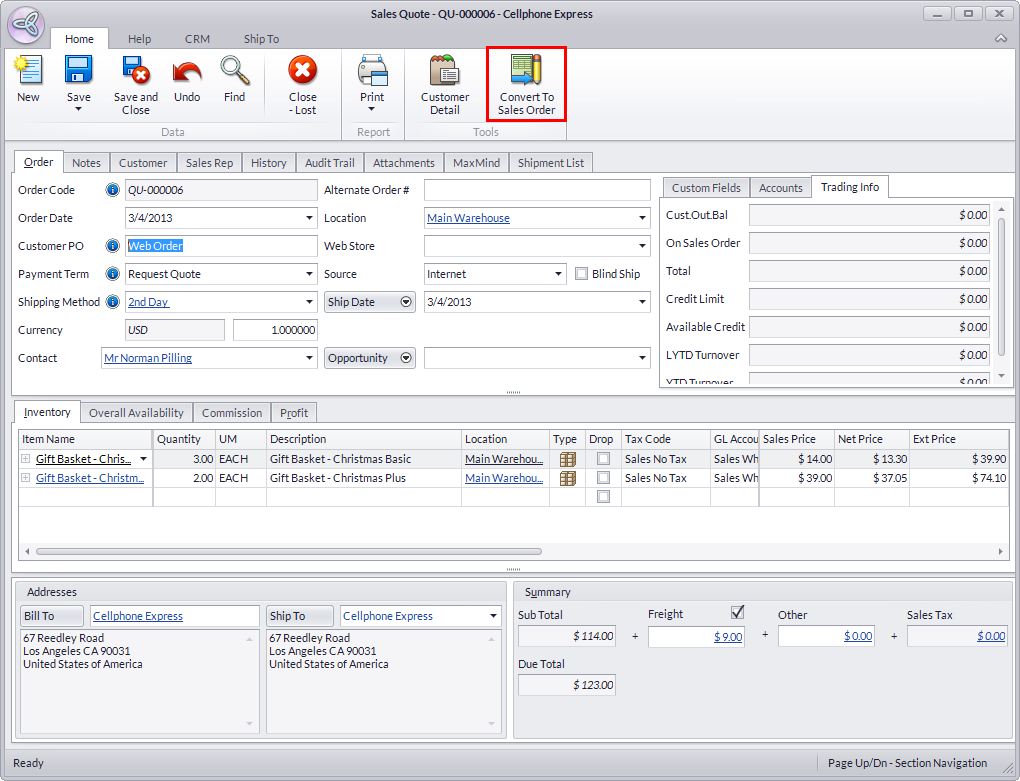Enable the Blind Ship checkbox
This screenshot has width=1020, height=781.
click(582, 274)
